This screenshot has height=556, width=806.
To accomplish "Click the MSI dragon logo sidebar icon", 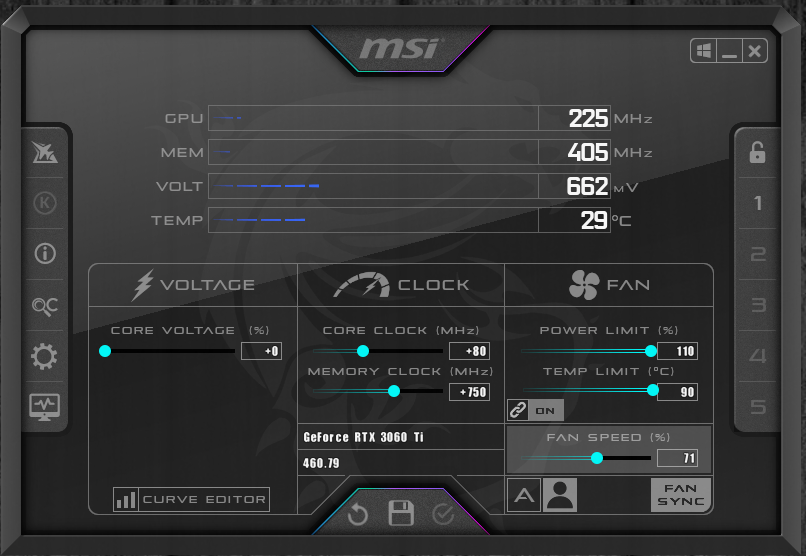I will pyautogui.click(x=45, y=152).
